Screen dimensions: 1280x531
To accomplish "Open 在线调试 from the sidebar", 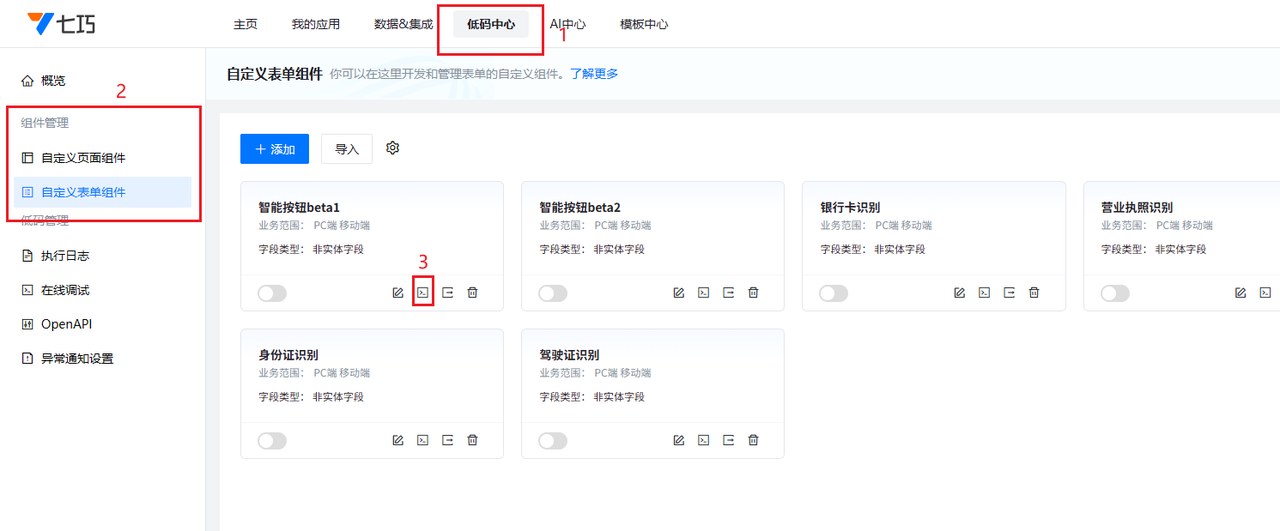I will pyautogui.click(x=65, y=290).
